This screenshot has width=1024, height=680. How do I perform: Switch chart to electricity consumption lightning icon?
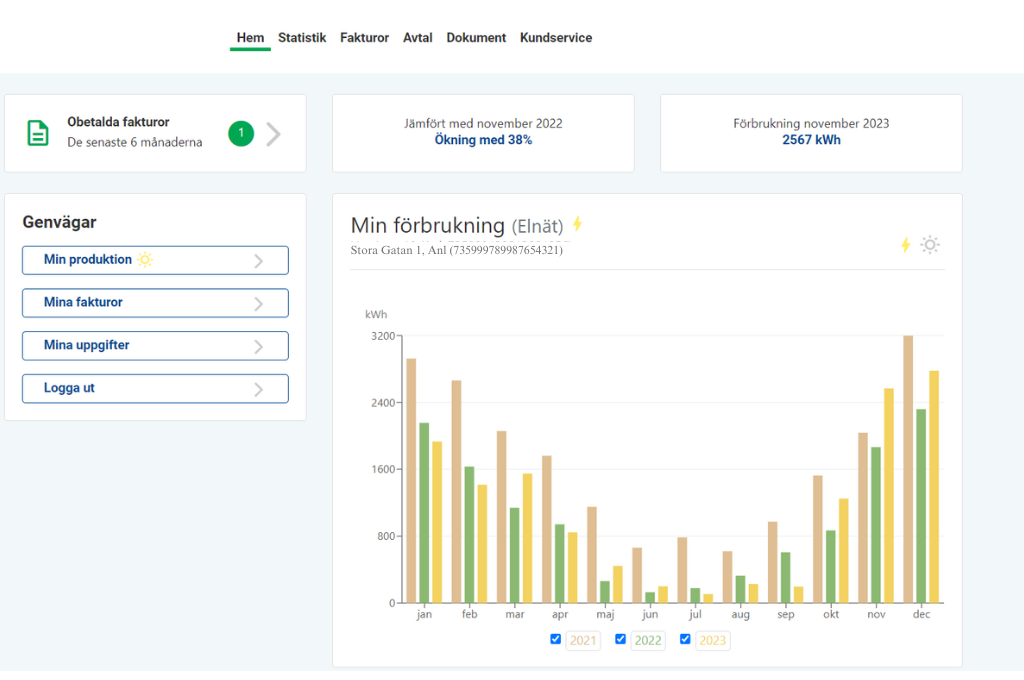pyautogui.click(x=905, y=245)
